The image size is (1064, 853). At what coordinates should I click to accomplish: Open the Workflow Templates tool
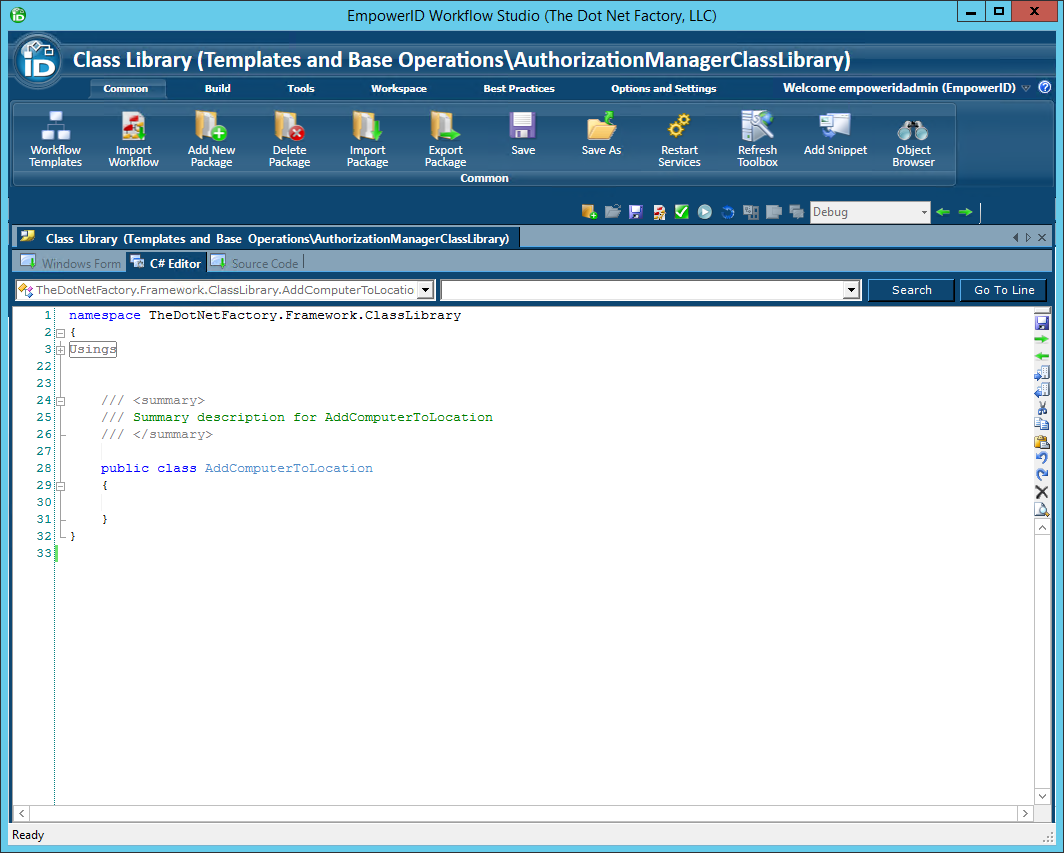[55, 139]
